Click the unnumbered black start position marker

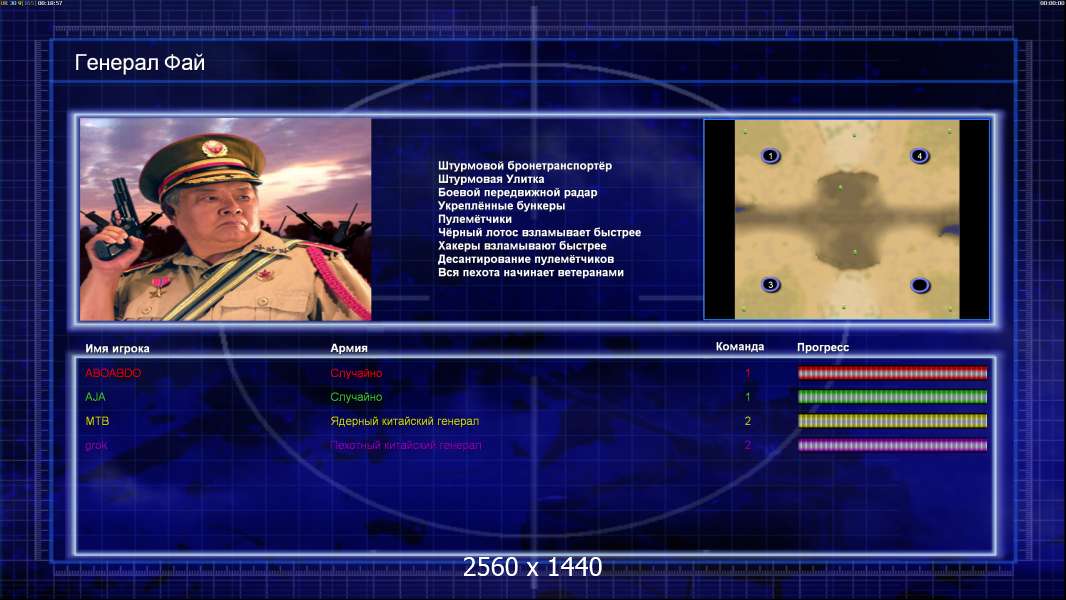(920, 285)
